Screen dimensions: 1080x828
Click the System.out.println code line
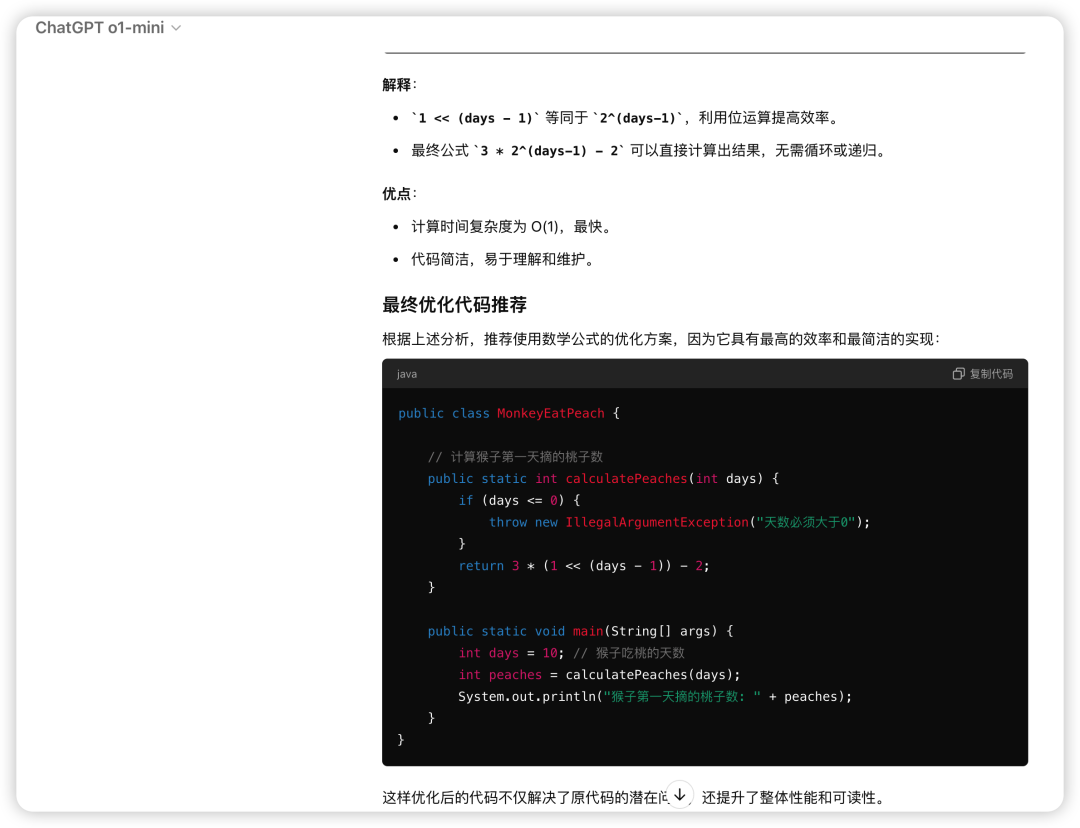[x=654, y=697]
